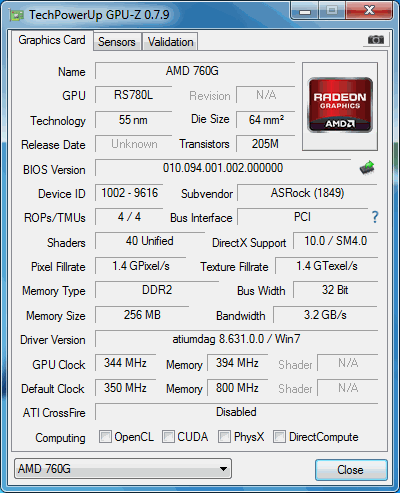The height and width of the screenshot is (493, 400).
Task: Select the Graphics Card tab
Action: (x=52, y=40)
